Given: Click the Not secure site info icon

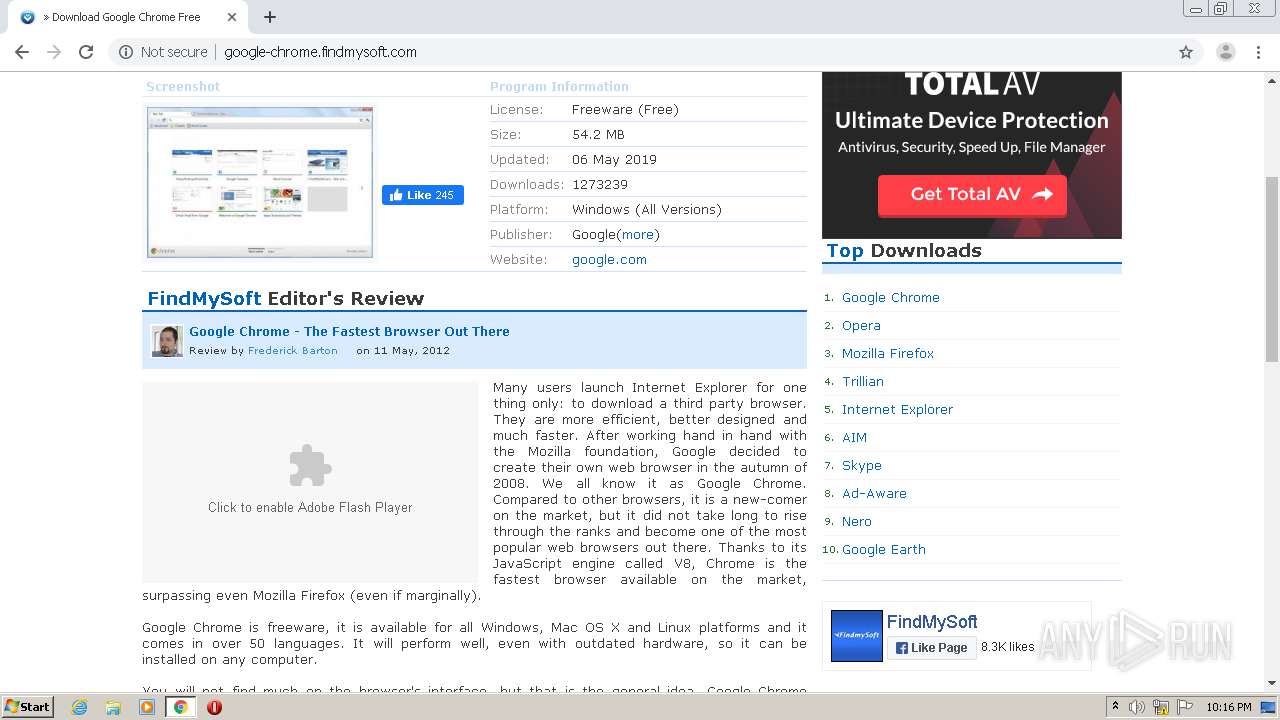Looking at the screenshot, I should (x=126, y=52).
